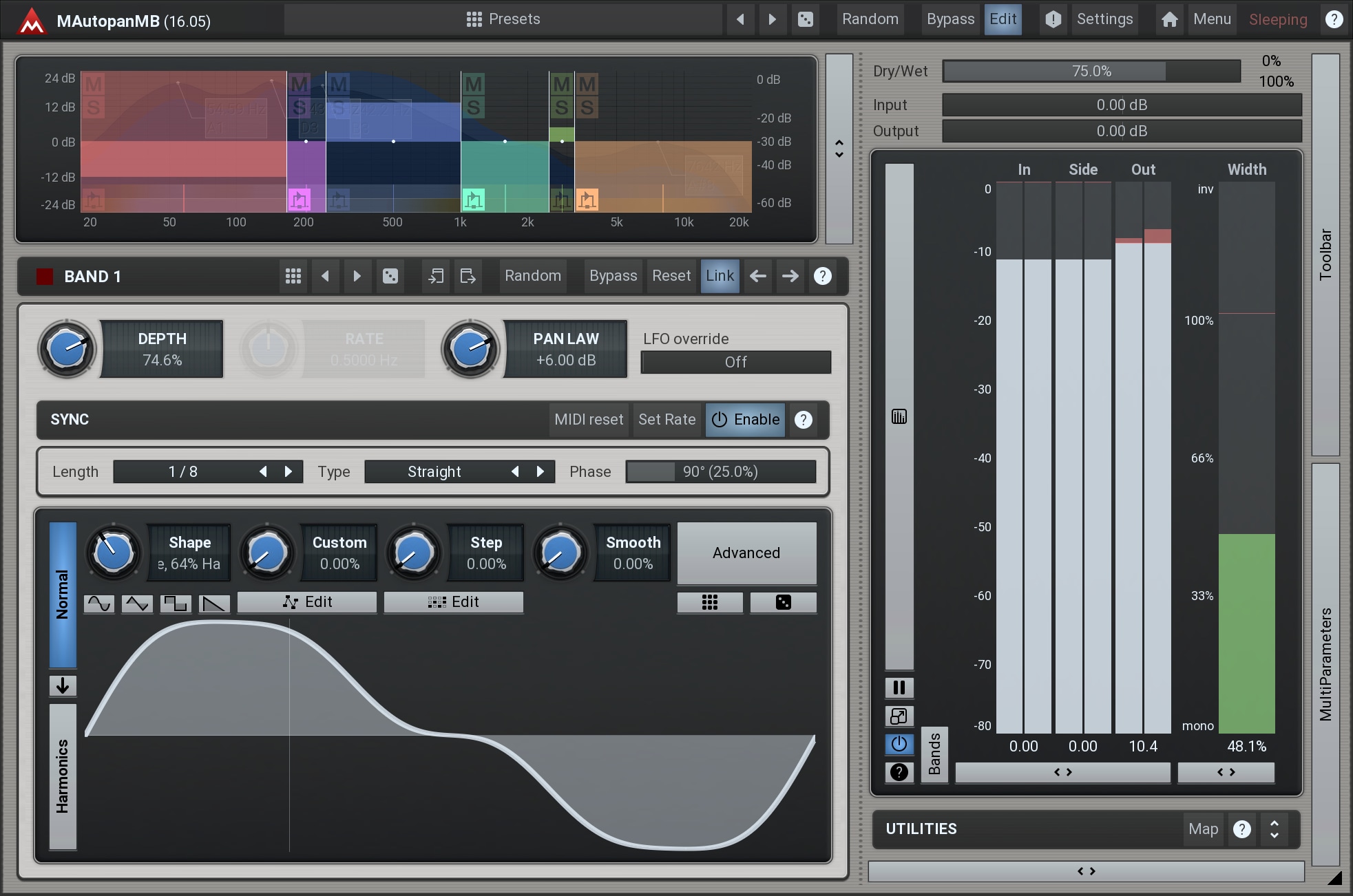Open LFO override dropdown showing Off
Image resolution: width=1353 pixels, height=896 pixels.
point(735,362)
